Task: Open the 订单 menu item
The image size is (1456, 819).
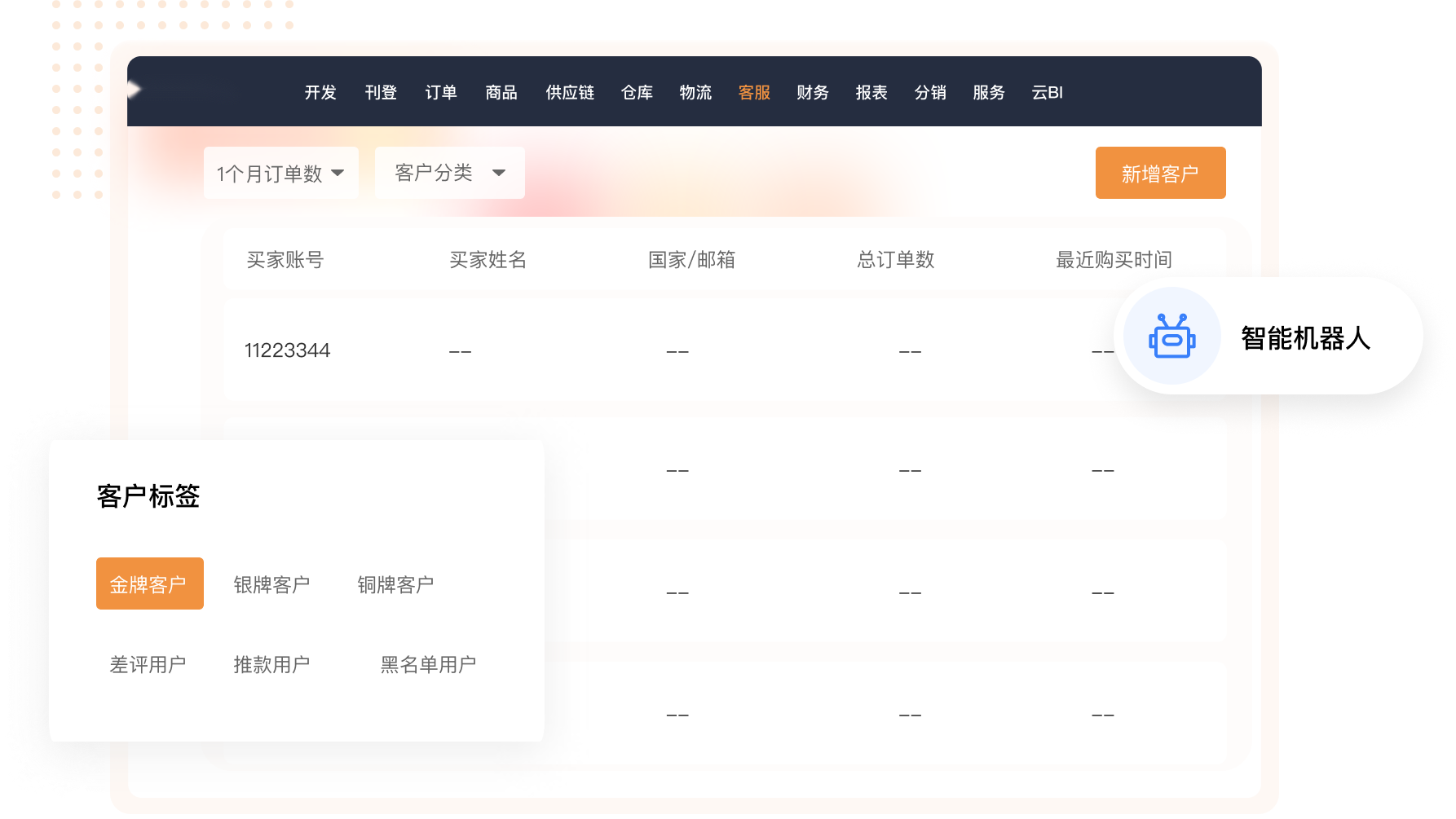Action: [441, 93]
